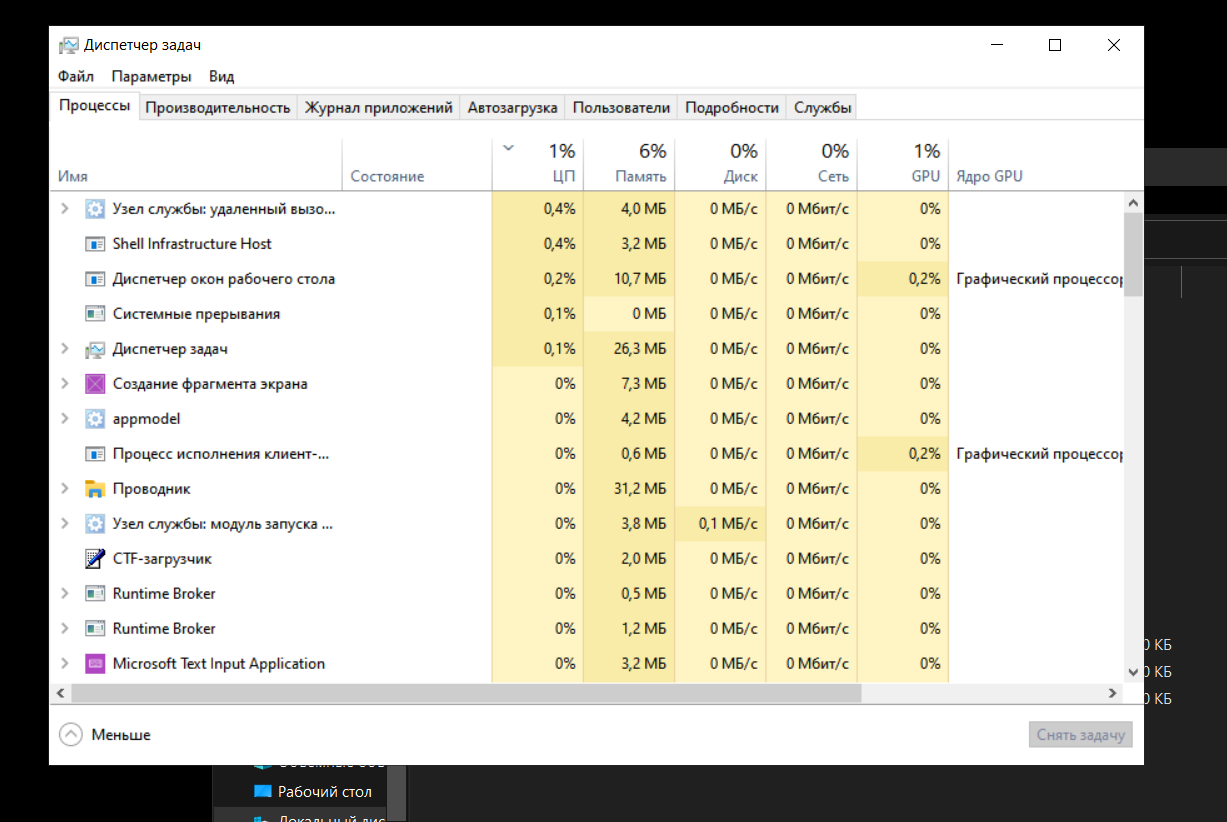
Task: Open the Файл menu
Action: 76,76
